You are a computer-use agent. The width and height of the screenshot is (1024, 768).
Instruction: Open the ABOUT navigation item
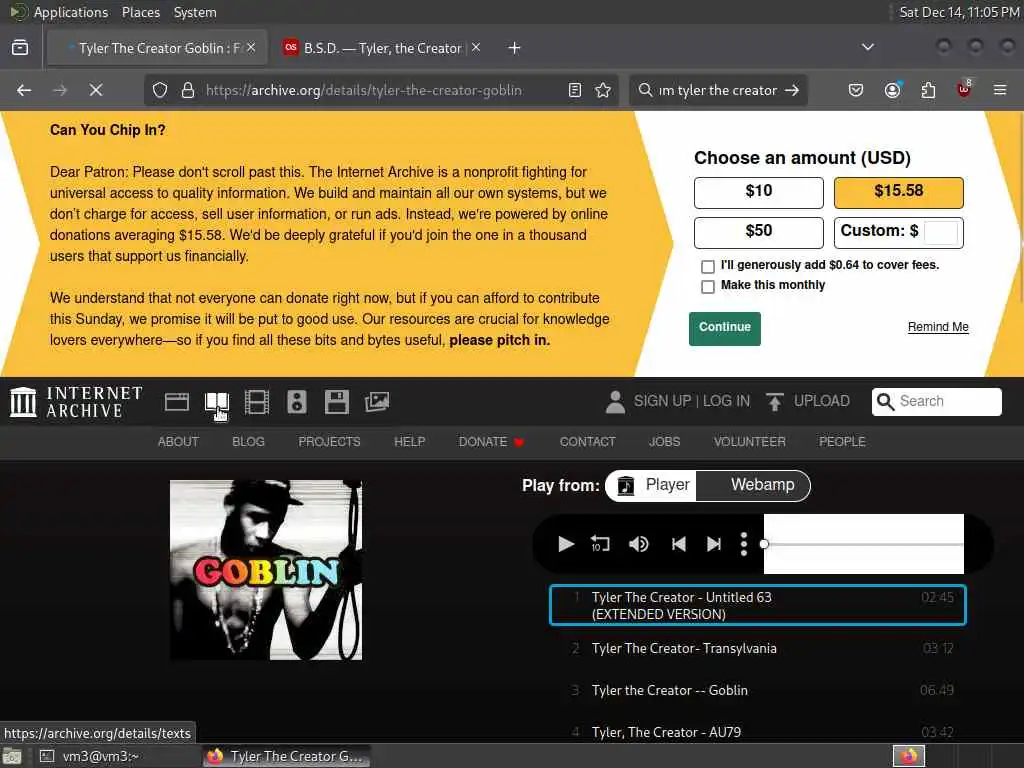pos(178,442)
